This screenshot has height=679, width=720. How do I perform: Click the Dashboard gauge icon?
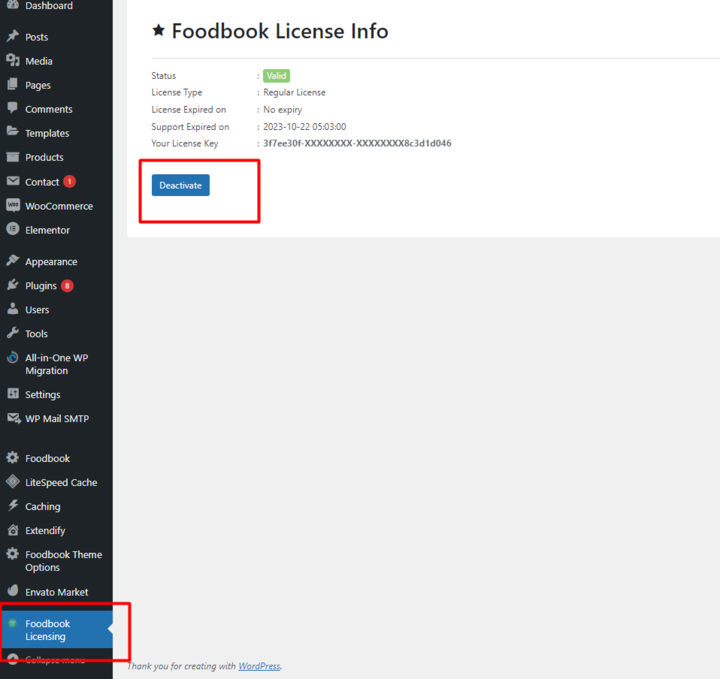point(13,5)
